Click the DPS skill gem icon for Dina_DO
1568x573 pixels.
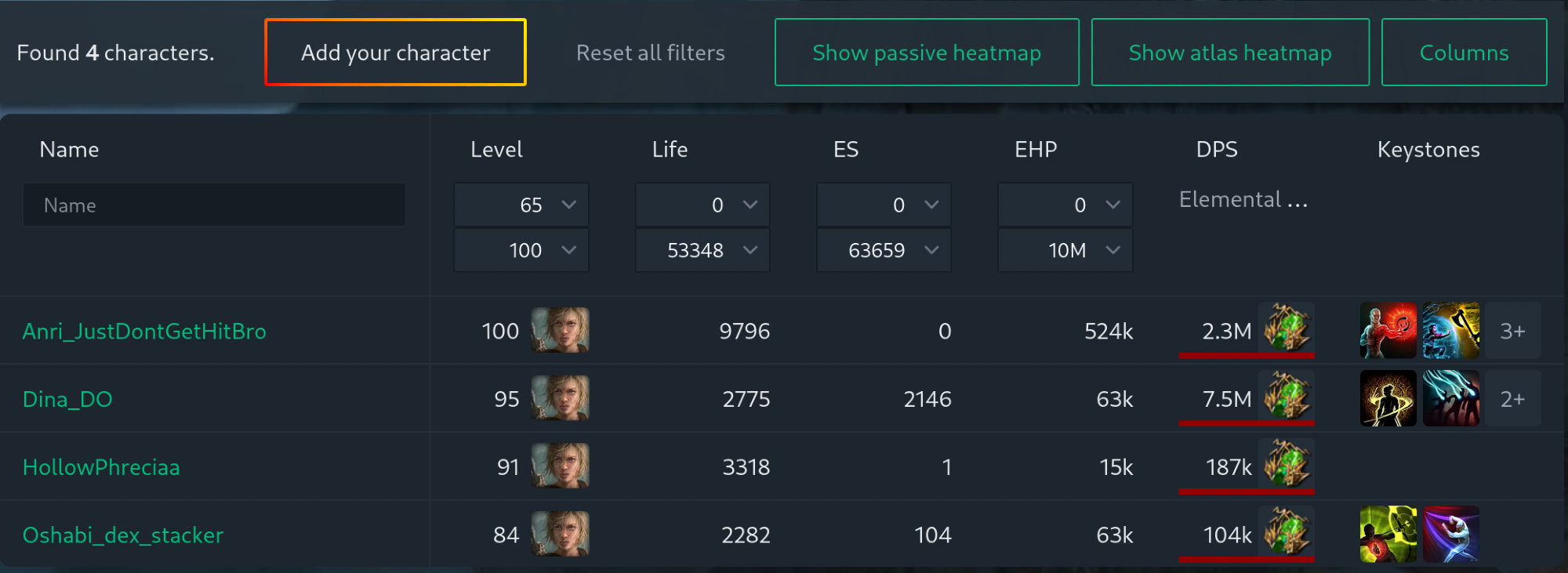(1286, 397)
